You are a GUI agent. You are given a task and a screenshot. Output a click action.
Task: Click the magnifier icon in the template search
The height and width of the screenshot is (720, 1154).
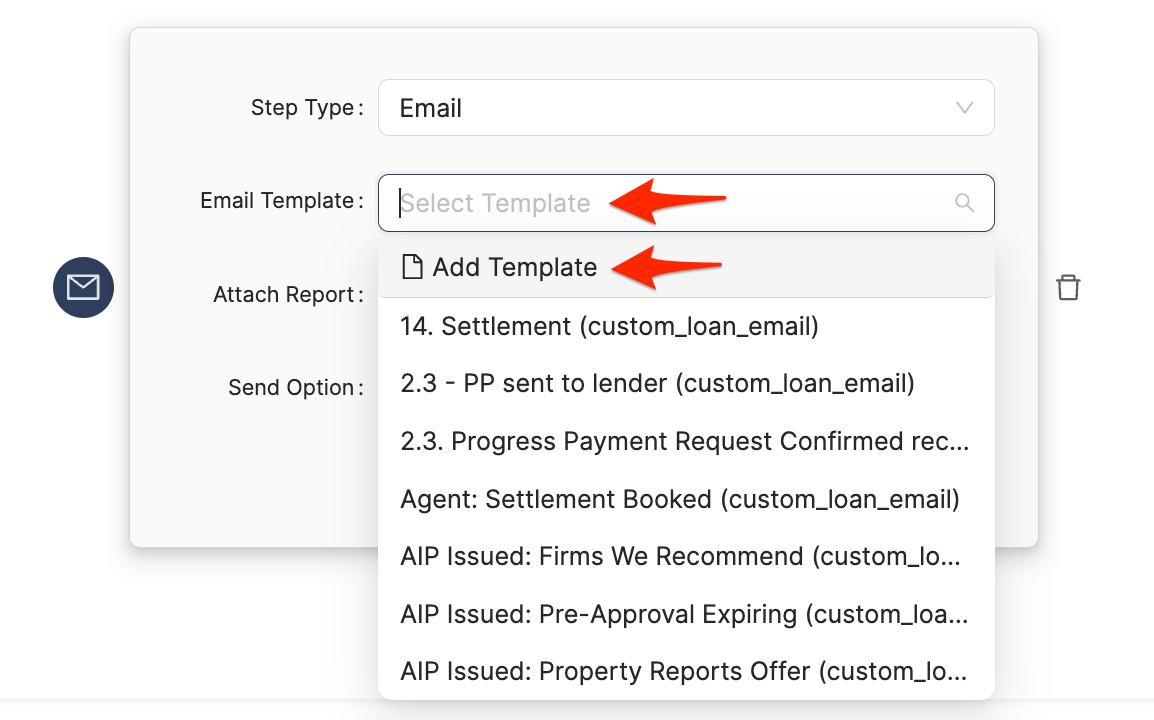point(964,203)
